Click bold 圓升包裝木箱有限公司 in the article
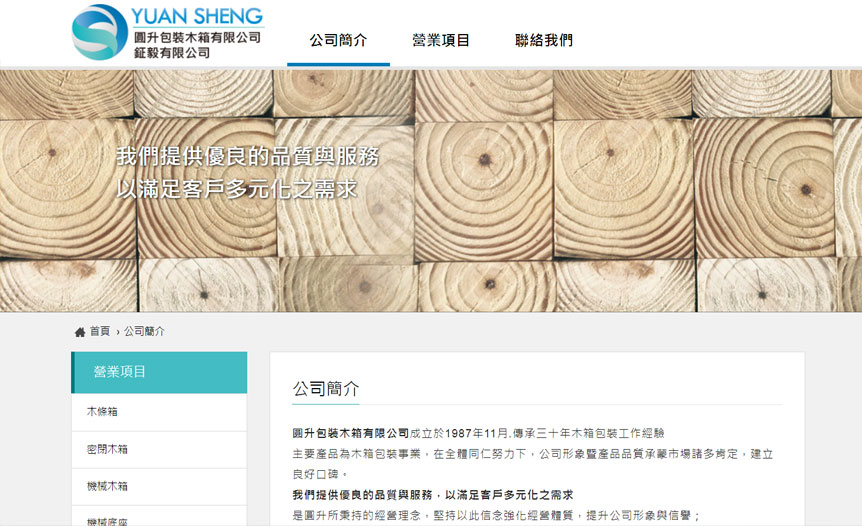The width and height of the screenshot is (862, 526). [351, 434]
